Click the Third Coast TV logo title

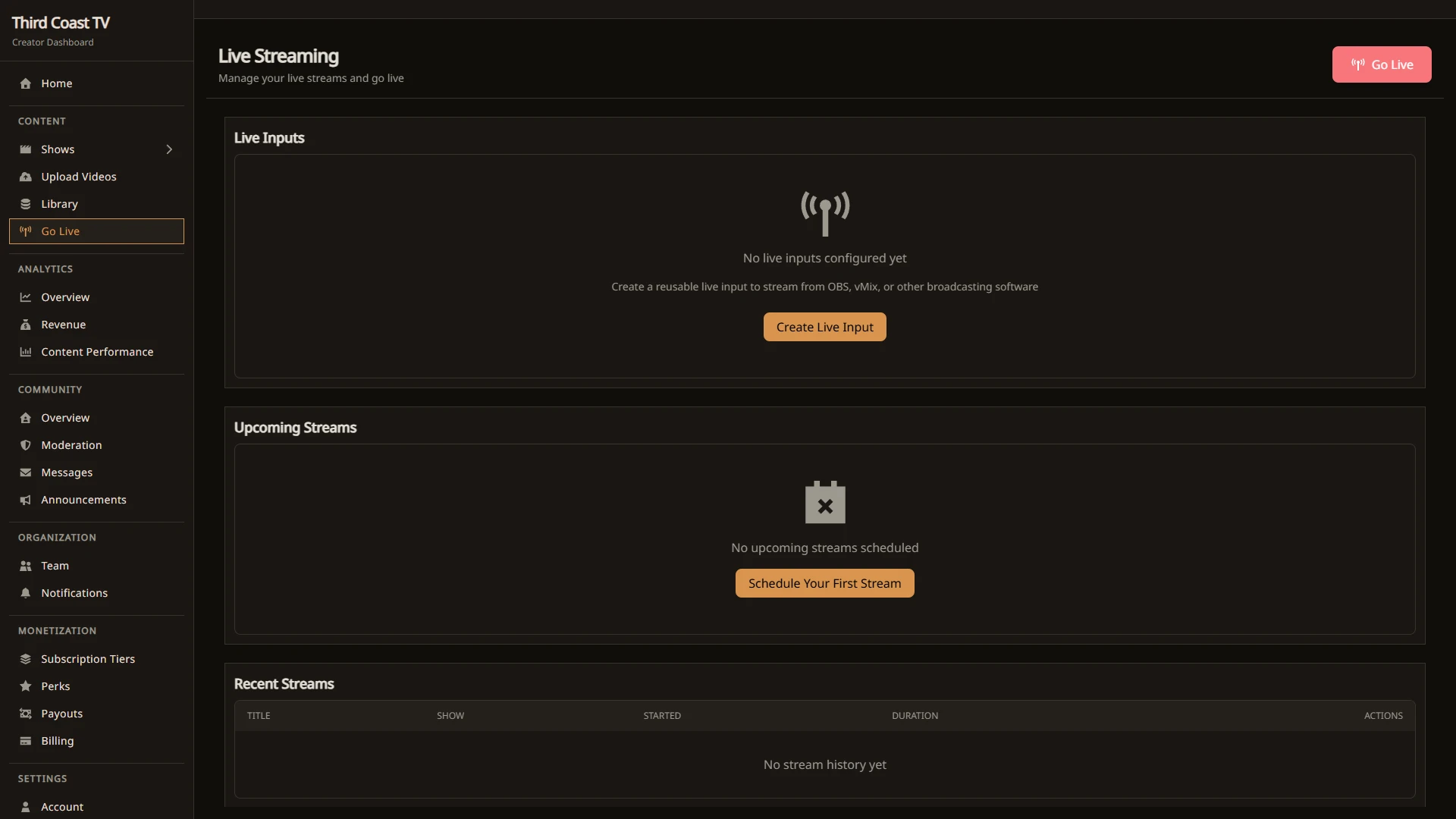click(x=61, y=23)
